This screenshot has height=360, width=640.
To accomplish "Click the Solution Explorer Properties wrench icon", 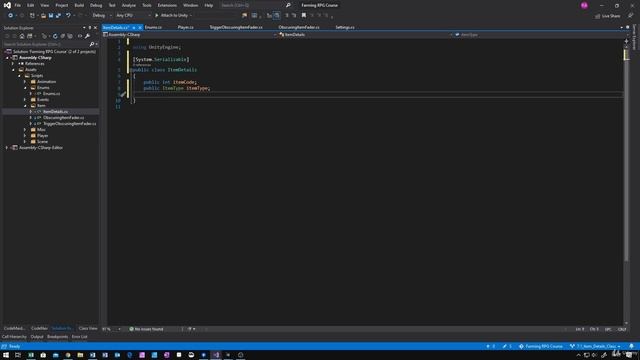I will [x=87, y=36].
